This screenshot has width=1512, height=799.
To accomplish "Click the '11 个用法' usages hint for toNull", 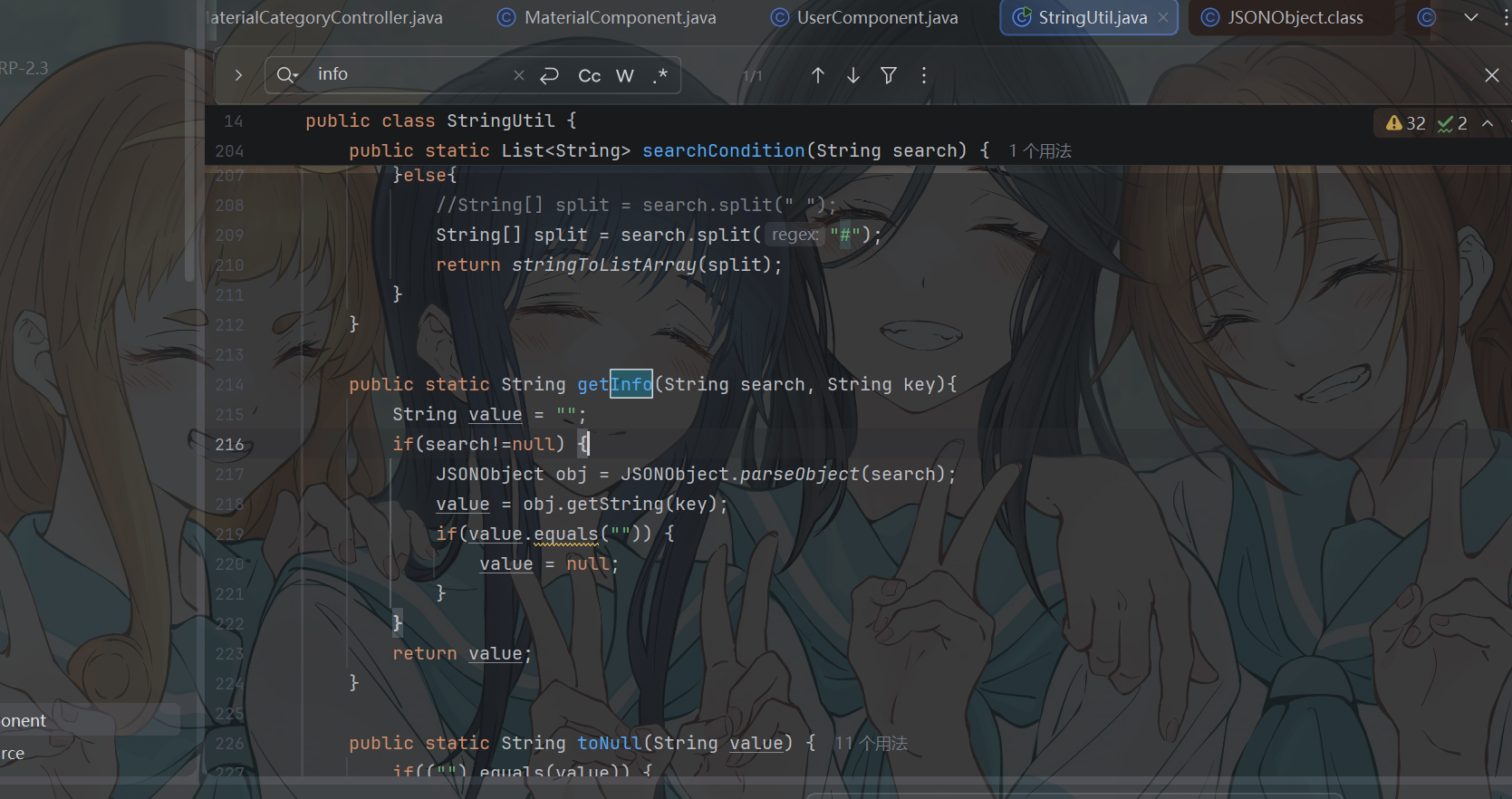I will (871, 744).
